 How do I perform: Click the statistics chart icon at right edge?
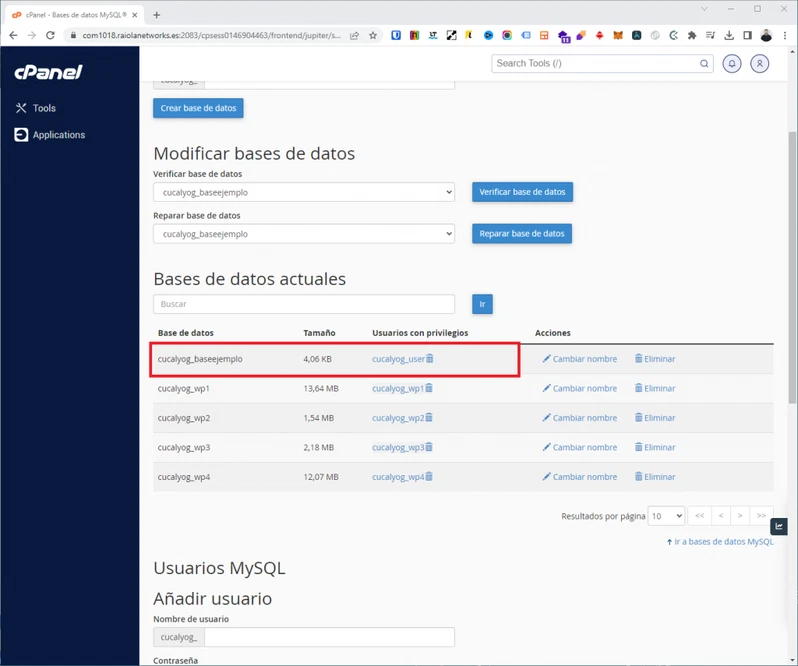[x=779, y=526]
